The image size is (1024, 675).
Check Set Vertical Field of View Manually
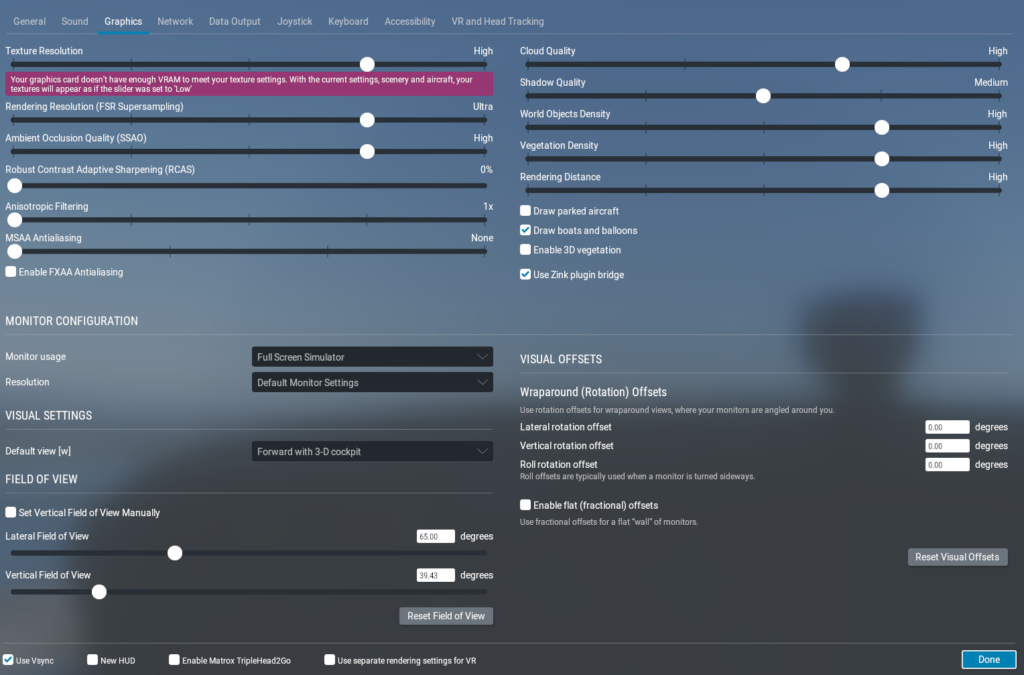[x=11, y=512]
